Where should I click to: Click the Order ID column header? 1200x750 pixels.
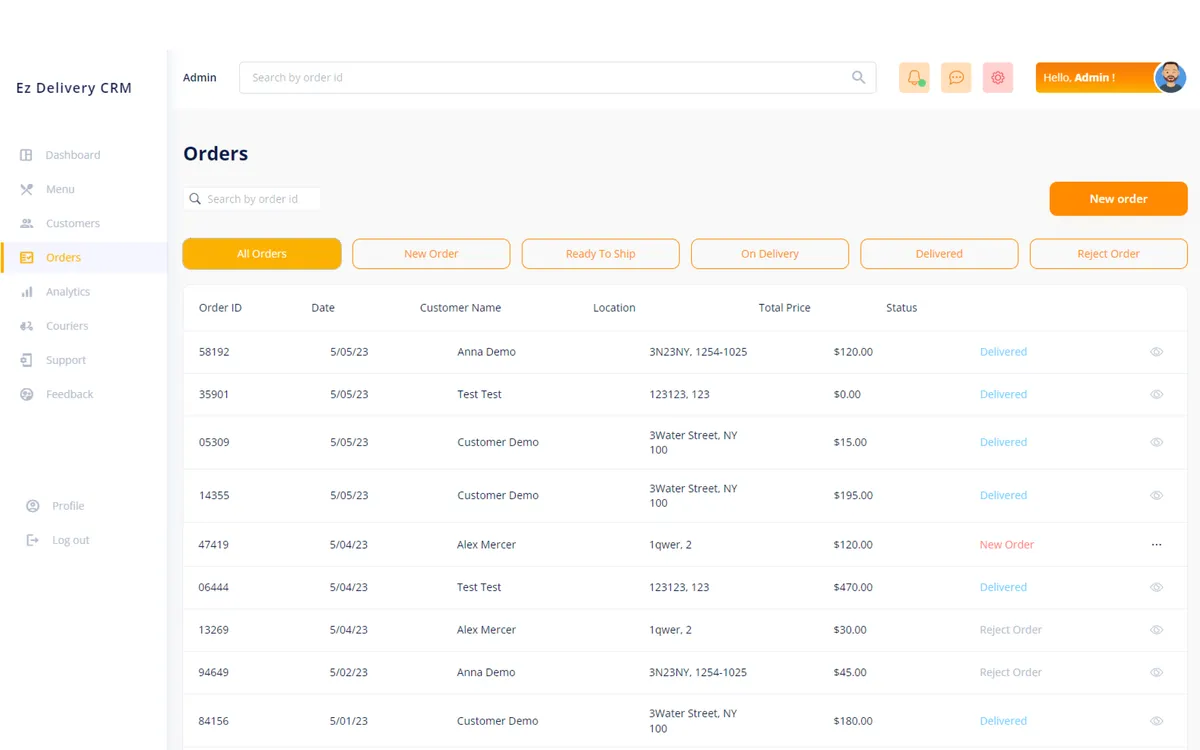(x=220, y=308)
